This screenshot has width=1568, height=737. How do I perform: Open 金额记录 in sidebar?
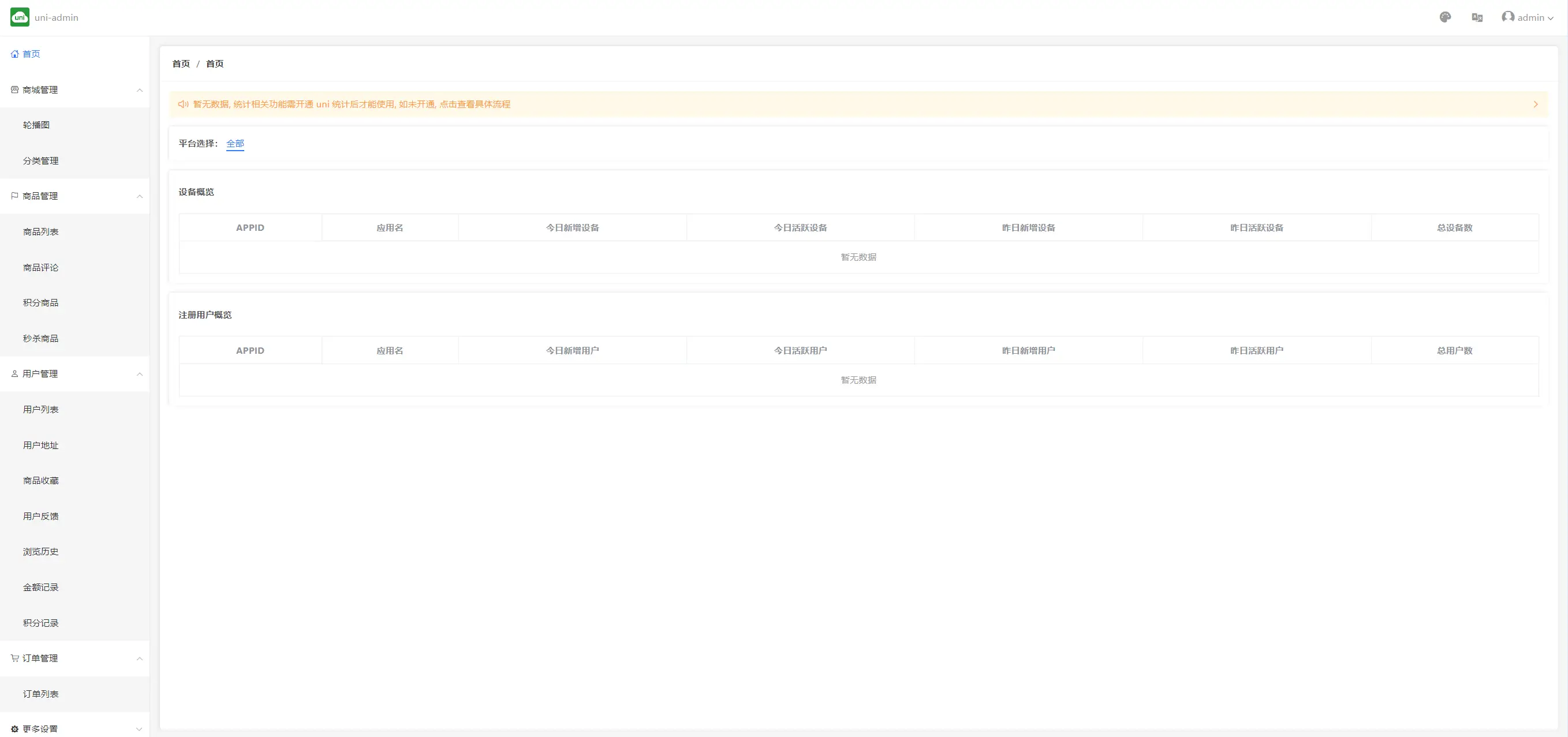click(75, 588)
